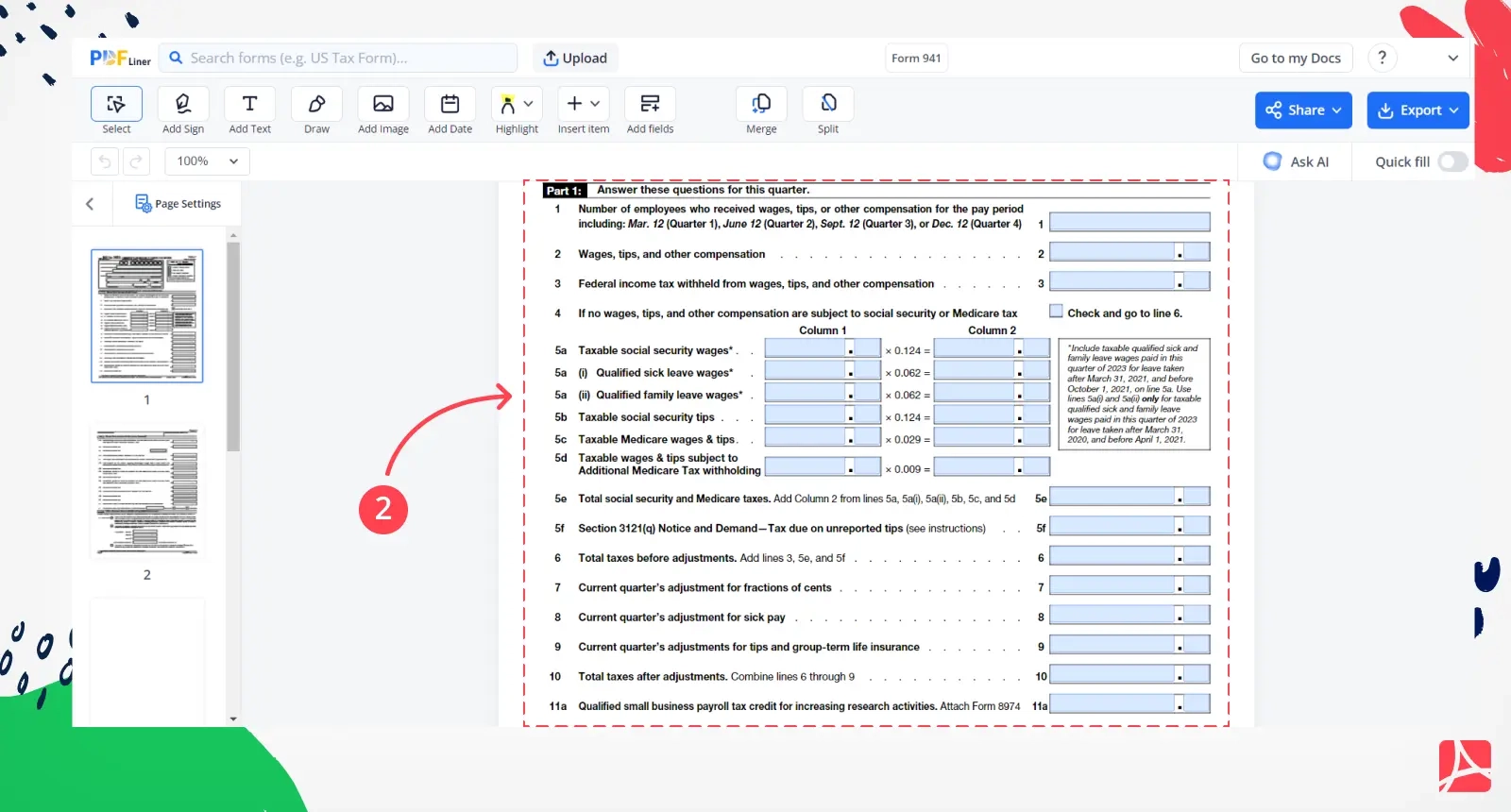Expand the Insert item dropdown arrow
The width and height of the screenshot is (1511, 812).
coord(595,104)
